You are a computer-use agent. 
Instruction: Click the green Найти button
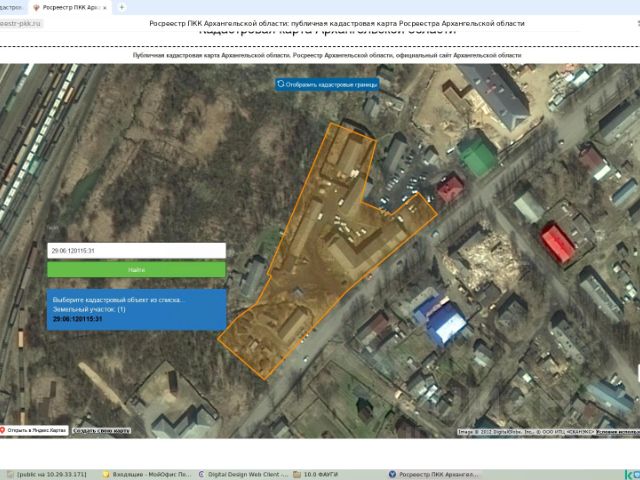(x=136, y=270)
